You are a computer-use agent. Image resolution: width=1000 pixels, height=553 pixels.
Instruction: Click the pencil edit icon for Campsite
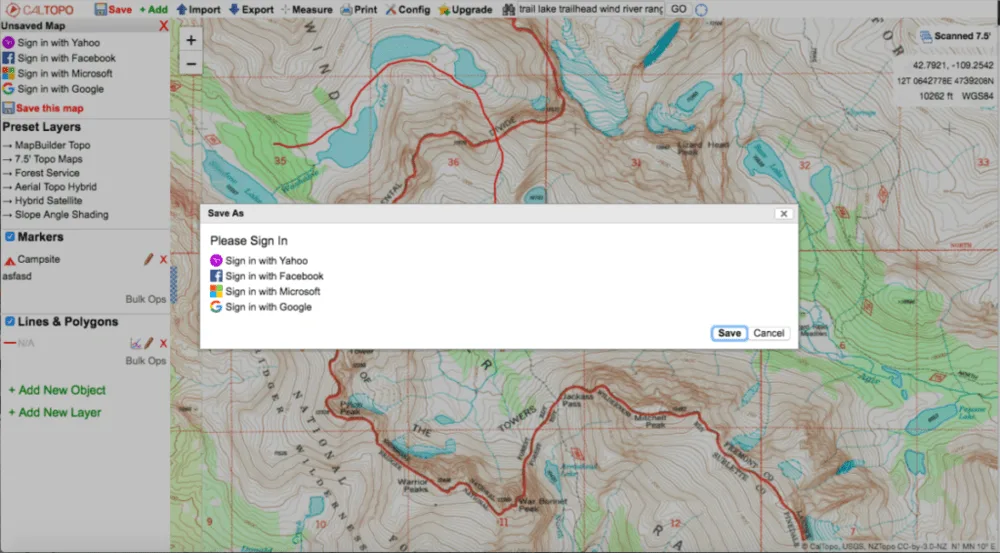pos(148,259)
